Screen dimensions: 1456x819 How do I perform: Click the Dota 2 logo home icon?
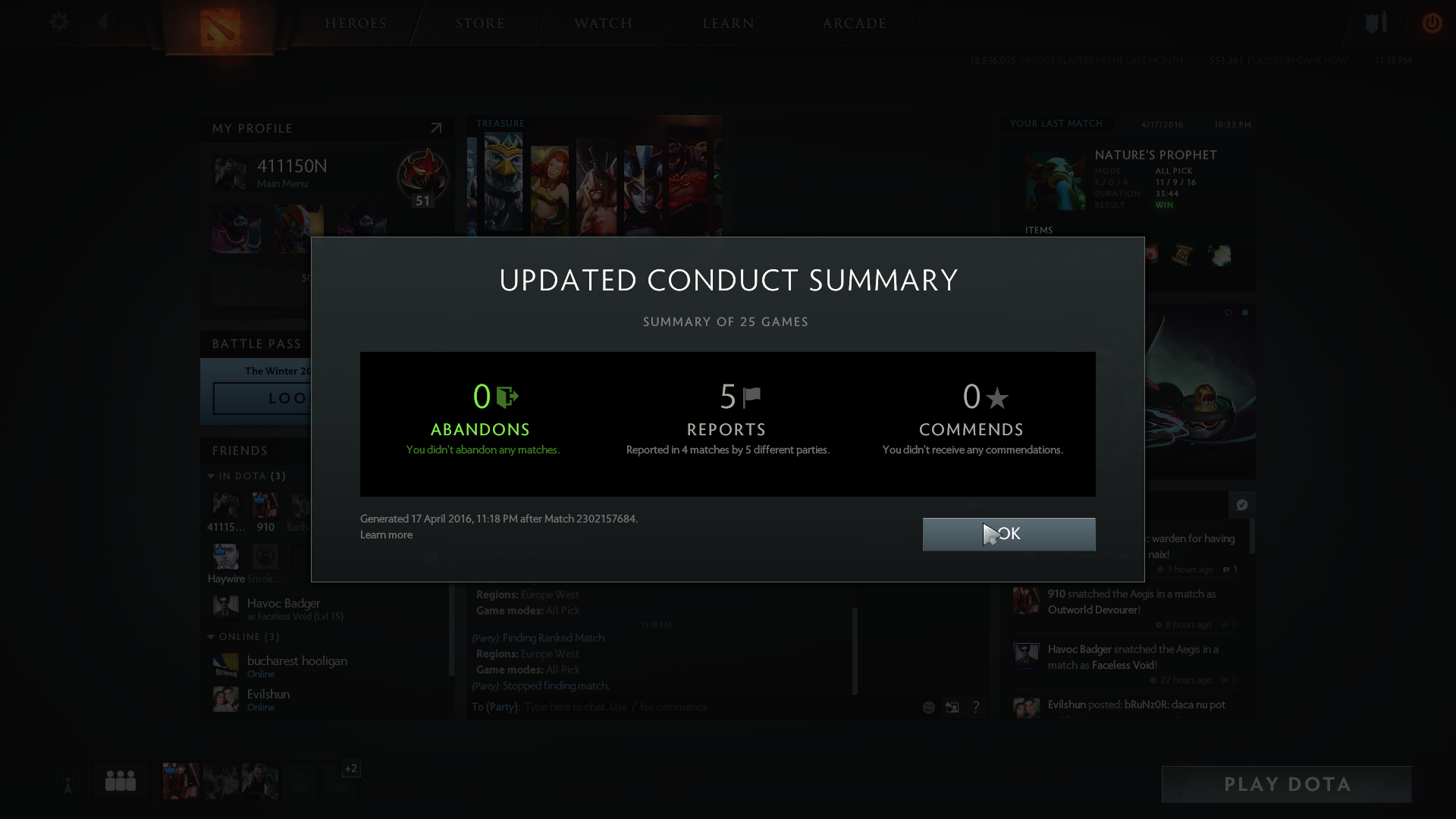220,27
